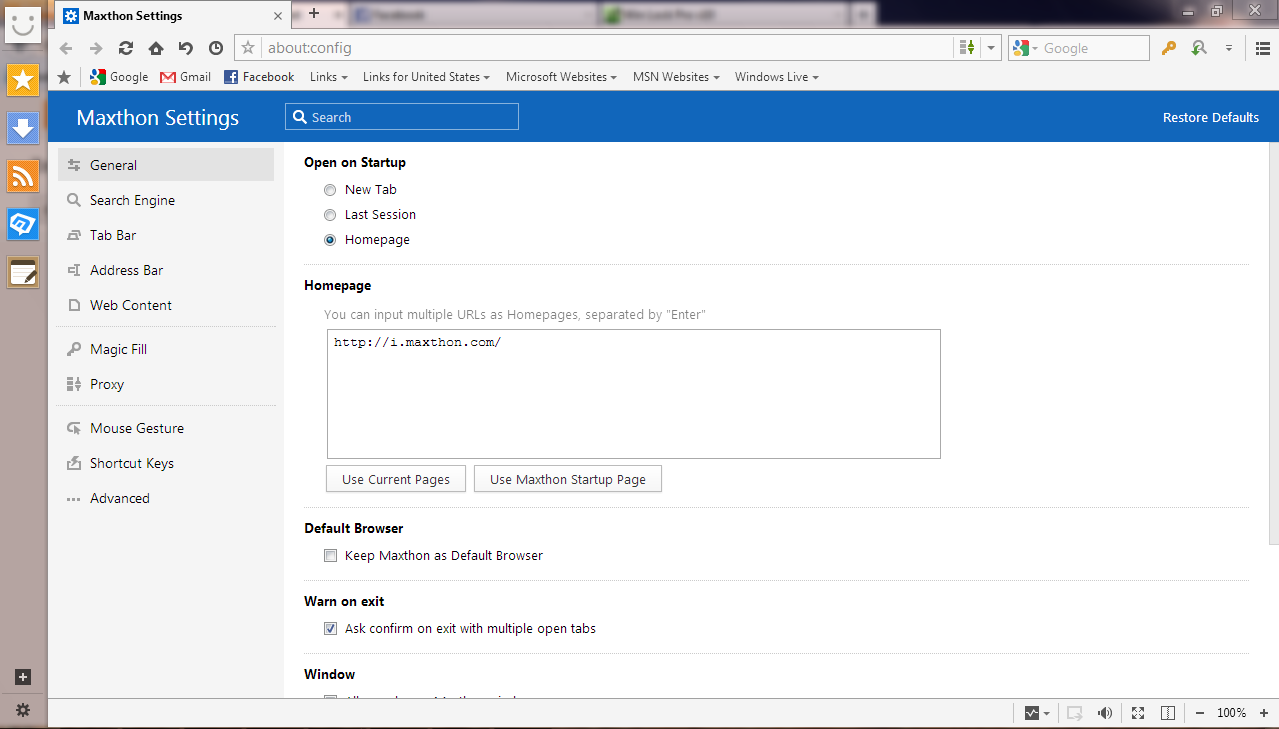The image size is (1279, 729).
Task: Click Restore Defaults link
Action: click(1210, 117)
